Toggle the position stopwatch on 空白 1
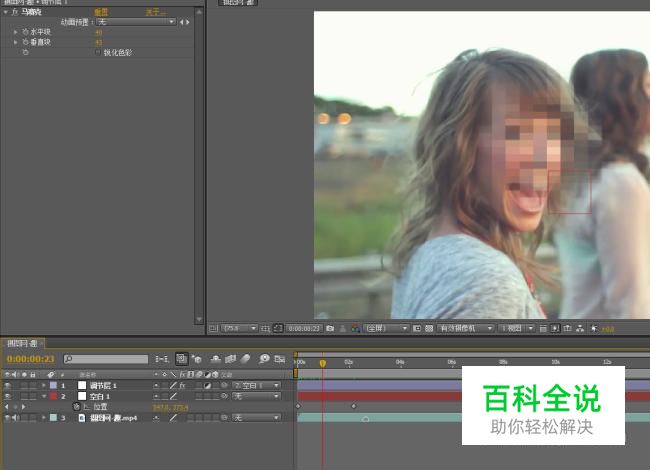Image resolution: width=650 pixels, height=470 pixels. pyautogui.click(x=76, y=407)
